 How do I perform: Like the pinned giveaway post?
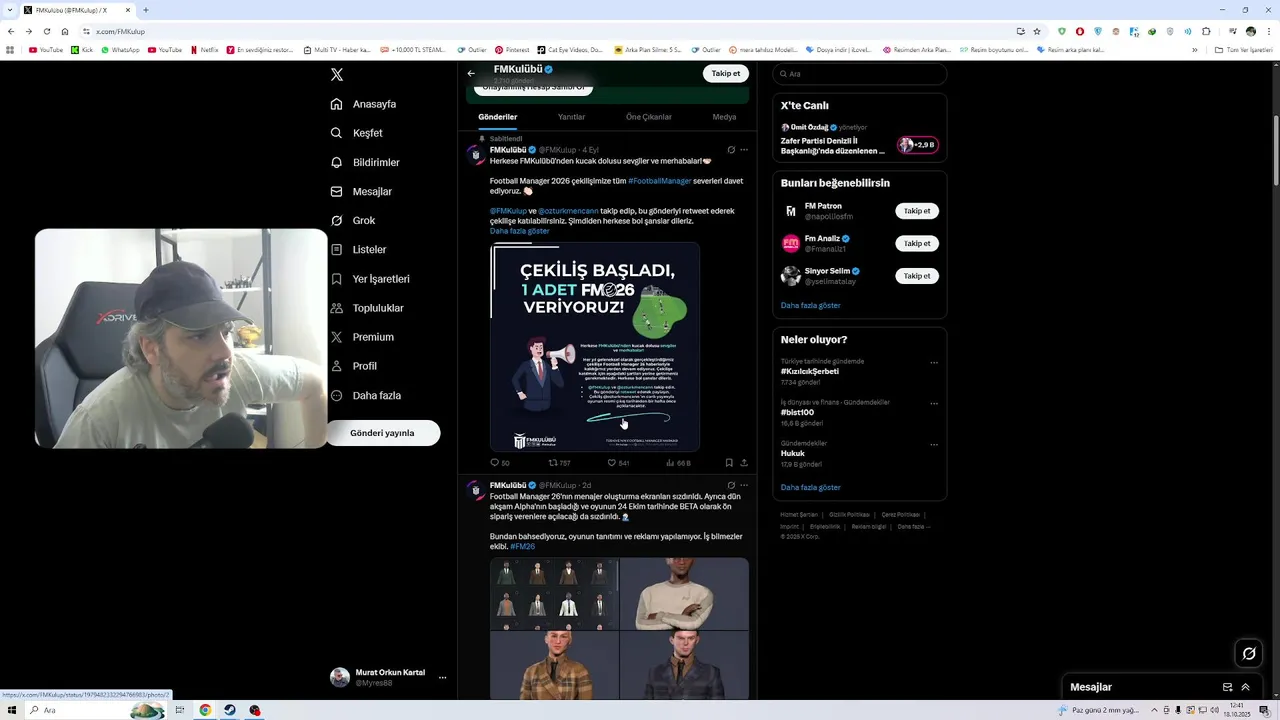pyautogui.click(x=618, y=463)
